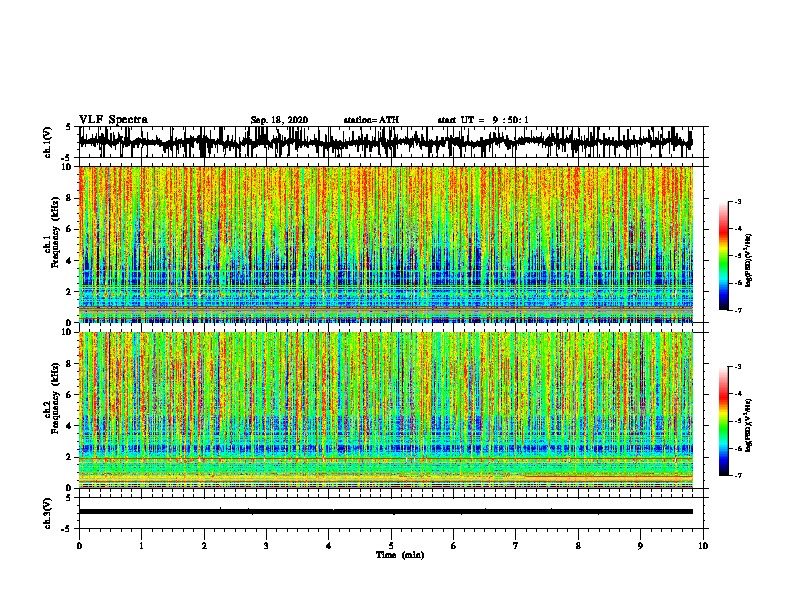Image resolution: width=792 pixels, height=612 pixels.
Task: Click the time axis tick label "3"
Action: click(266, 546)
